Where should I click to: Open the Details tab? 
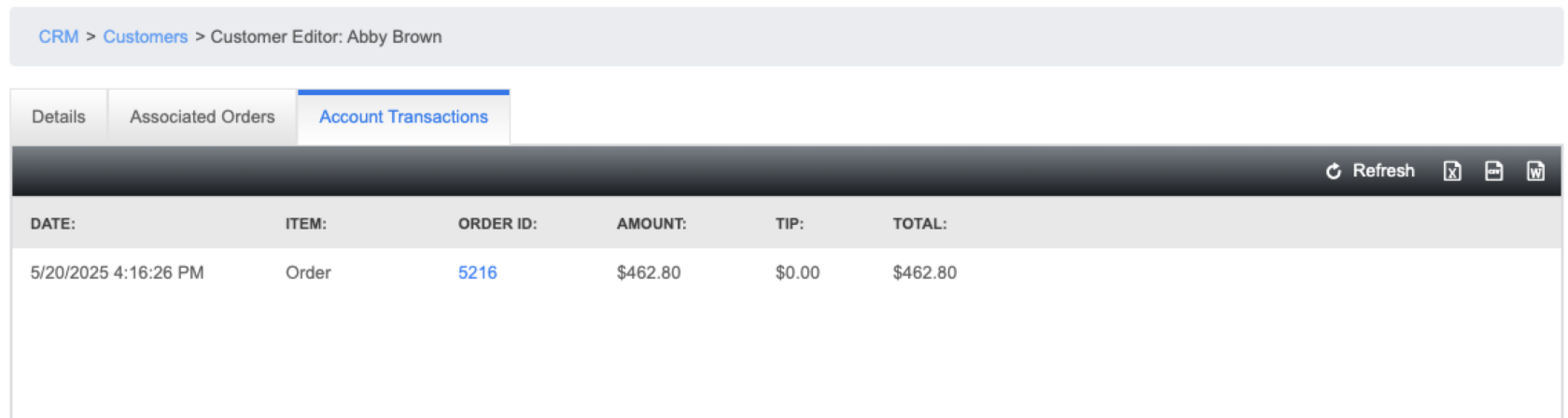(x=59, y=117)
